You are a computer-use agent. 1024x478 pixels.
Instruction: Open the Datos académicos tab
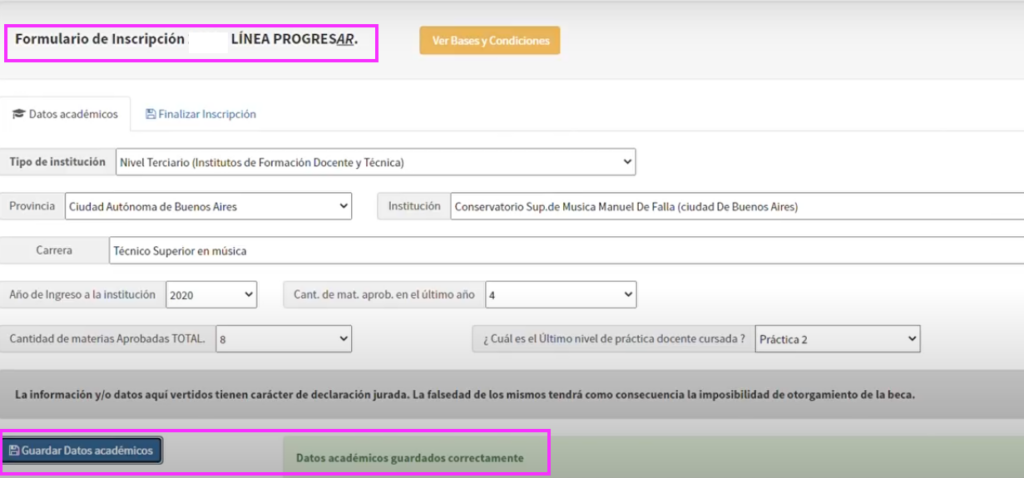65,114
